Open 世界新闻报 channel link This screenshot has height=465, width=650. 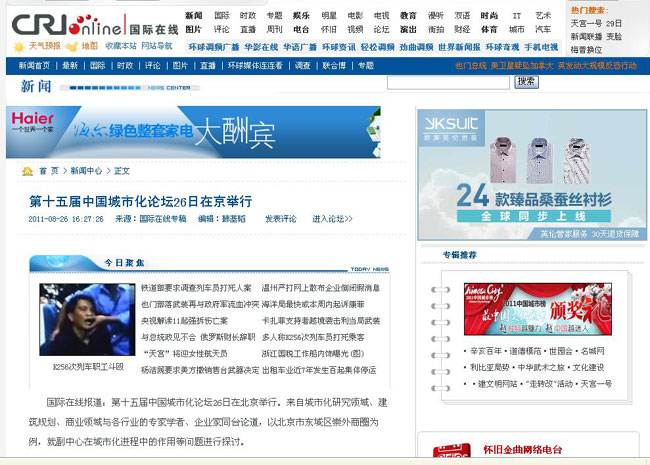click(x=459, y=47)
